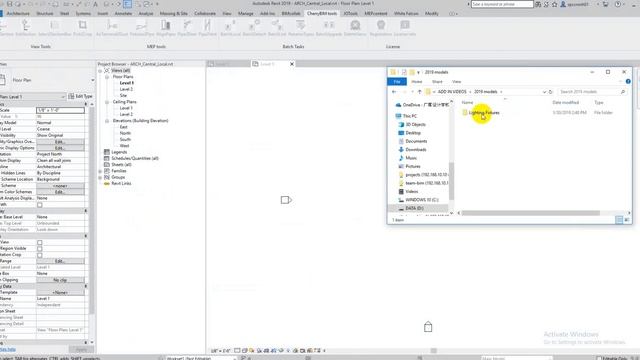
Task: Click the Properties panel vertical scrollbar
Action: tap(91, 210)
